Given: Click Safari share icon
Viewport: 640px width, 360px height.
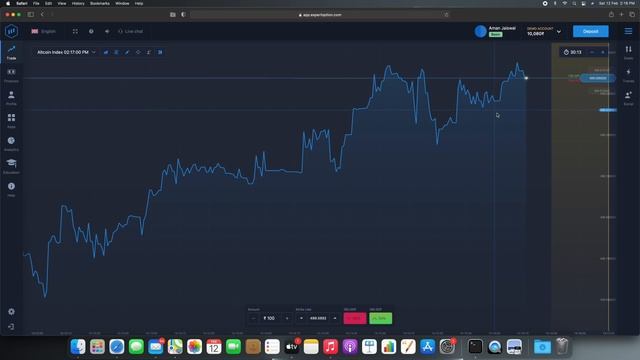Looking at the screenshot, I should pyautogui.click(x=611, y=14).
